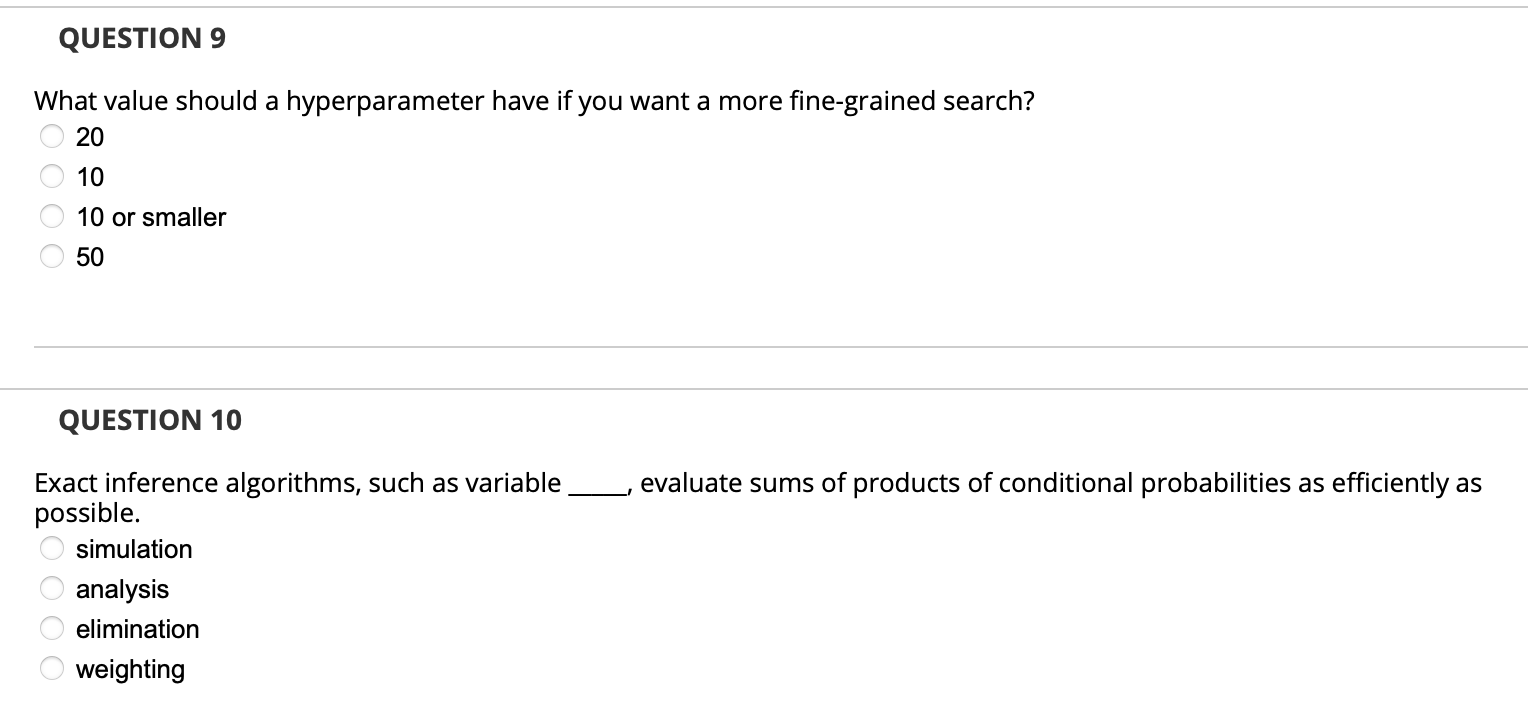Pick the "weighting" answer option
Viewport: 1528px width, 702px height.
[51, 667]
